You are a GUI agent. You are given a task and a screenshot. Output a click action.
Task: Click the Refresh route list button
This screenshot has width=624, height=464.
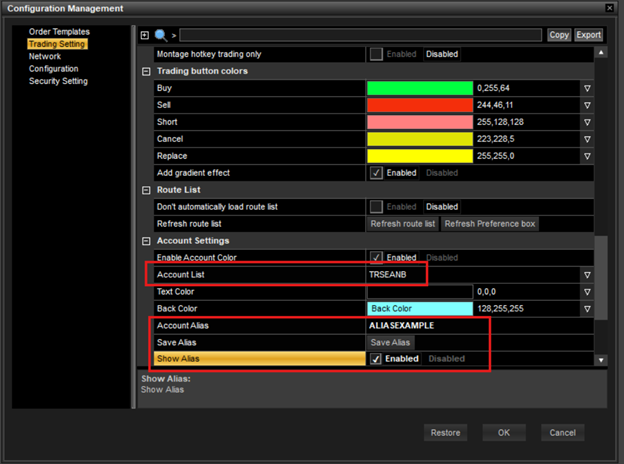[x=403, y=223]
